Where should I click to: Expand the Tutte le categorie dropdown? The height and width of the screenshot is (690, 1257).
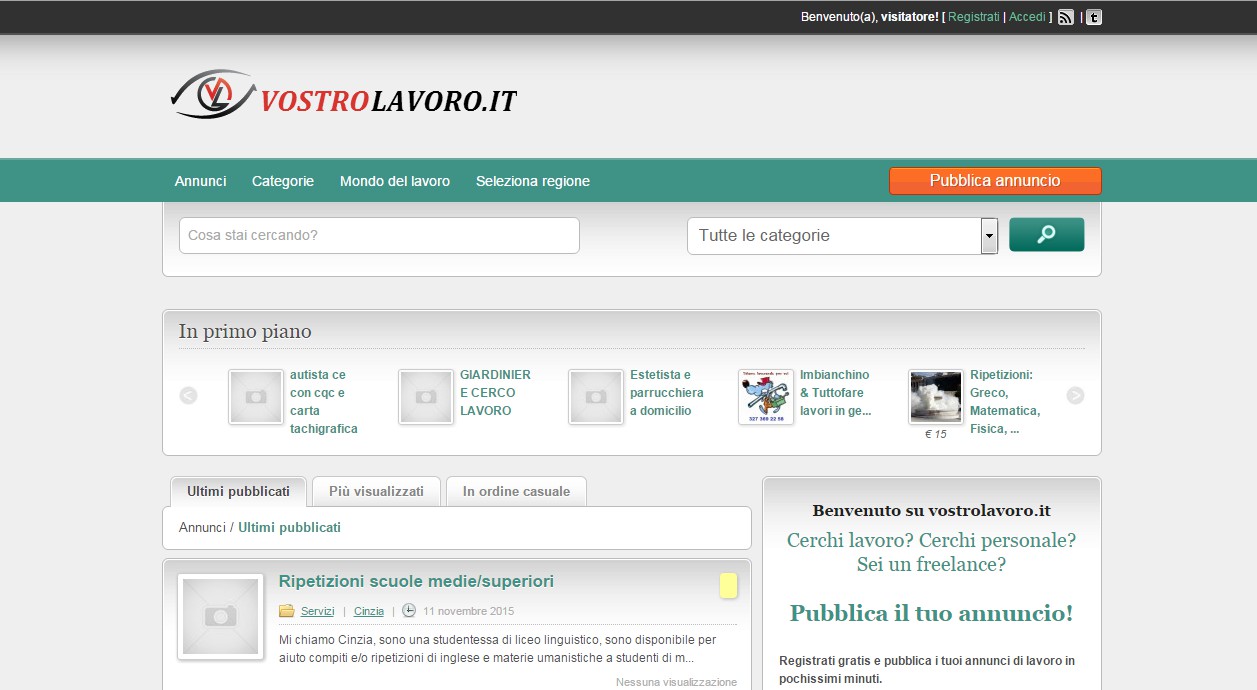coord(842,236)
